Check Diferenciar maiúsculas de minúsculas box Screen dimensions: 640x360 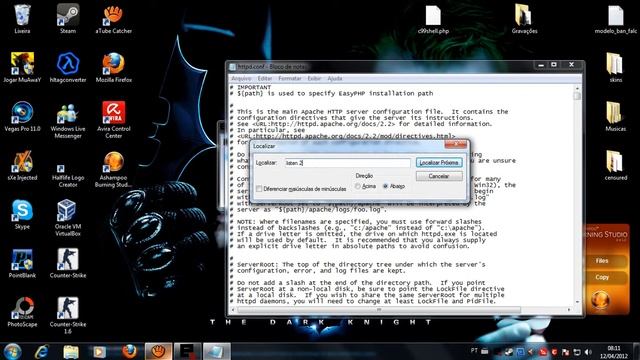point(259,189)
